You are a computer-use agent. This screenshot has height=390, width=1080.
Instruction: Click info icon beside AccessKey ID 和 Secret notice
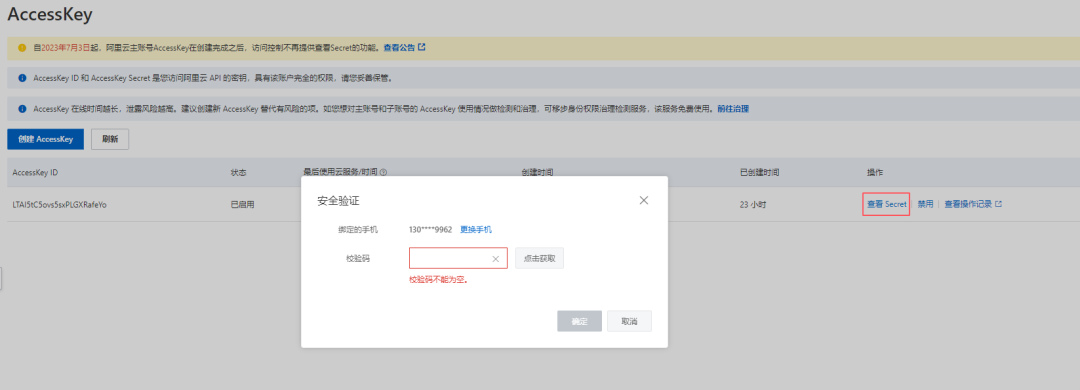click(x=22, y=78)
